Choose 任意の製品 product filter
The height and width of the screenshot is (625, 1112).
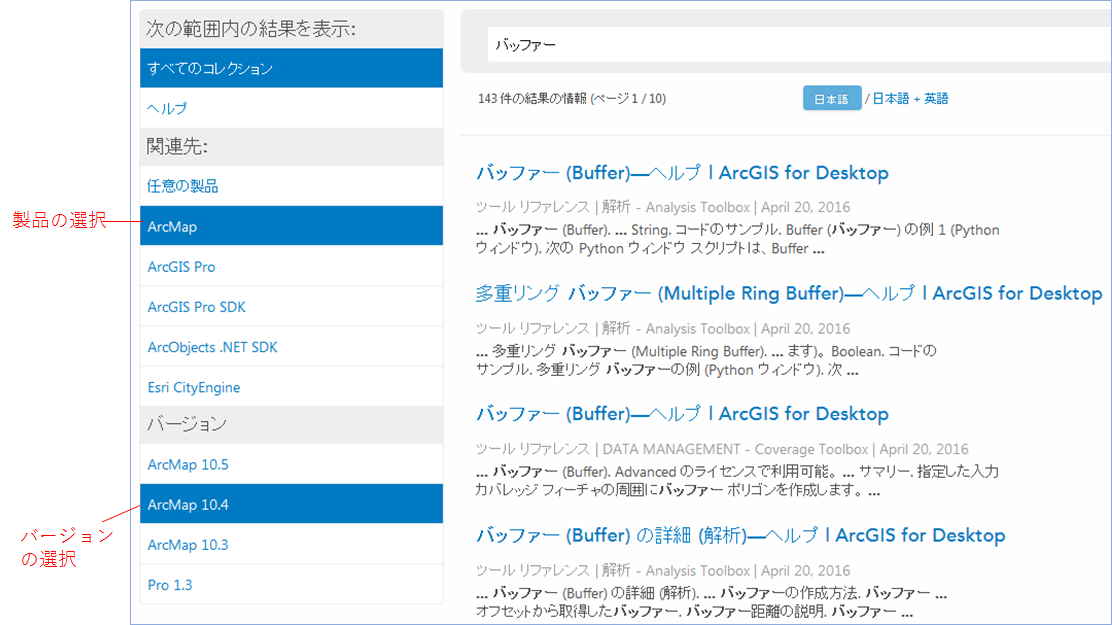(291, 186)
